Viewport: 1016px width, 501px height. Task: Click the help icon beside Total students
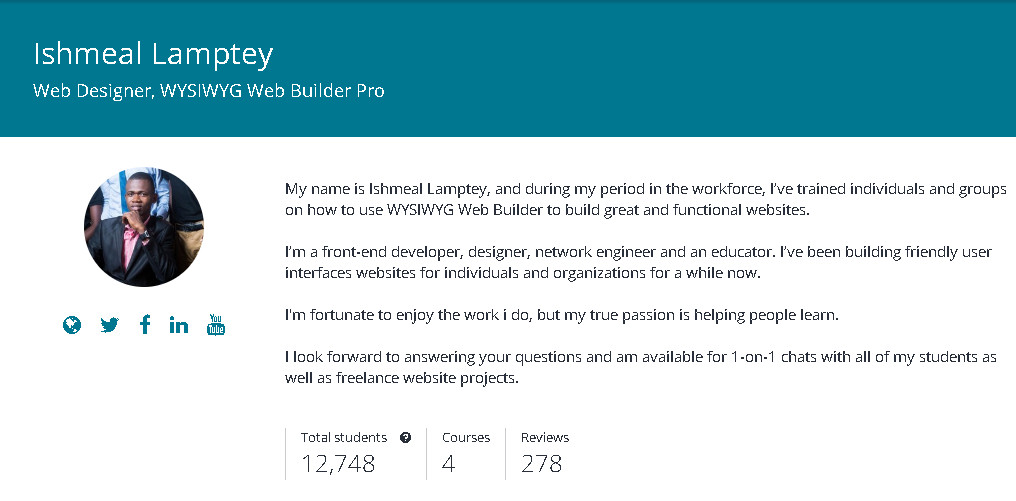tap(405, 438)
